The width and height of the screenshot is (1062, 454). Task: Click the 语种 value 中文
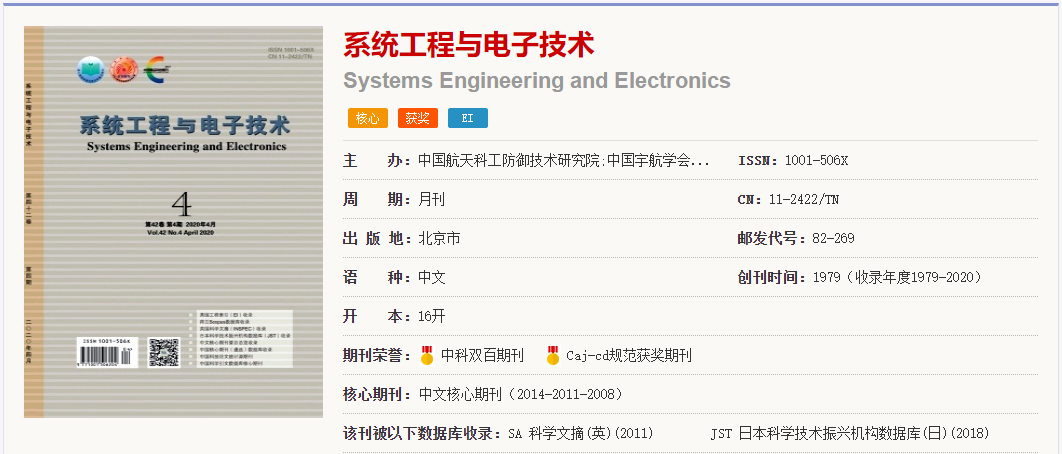(x=431, y=278)
